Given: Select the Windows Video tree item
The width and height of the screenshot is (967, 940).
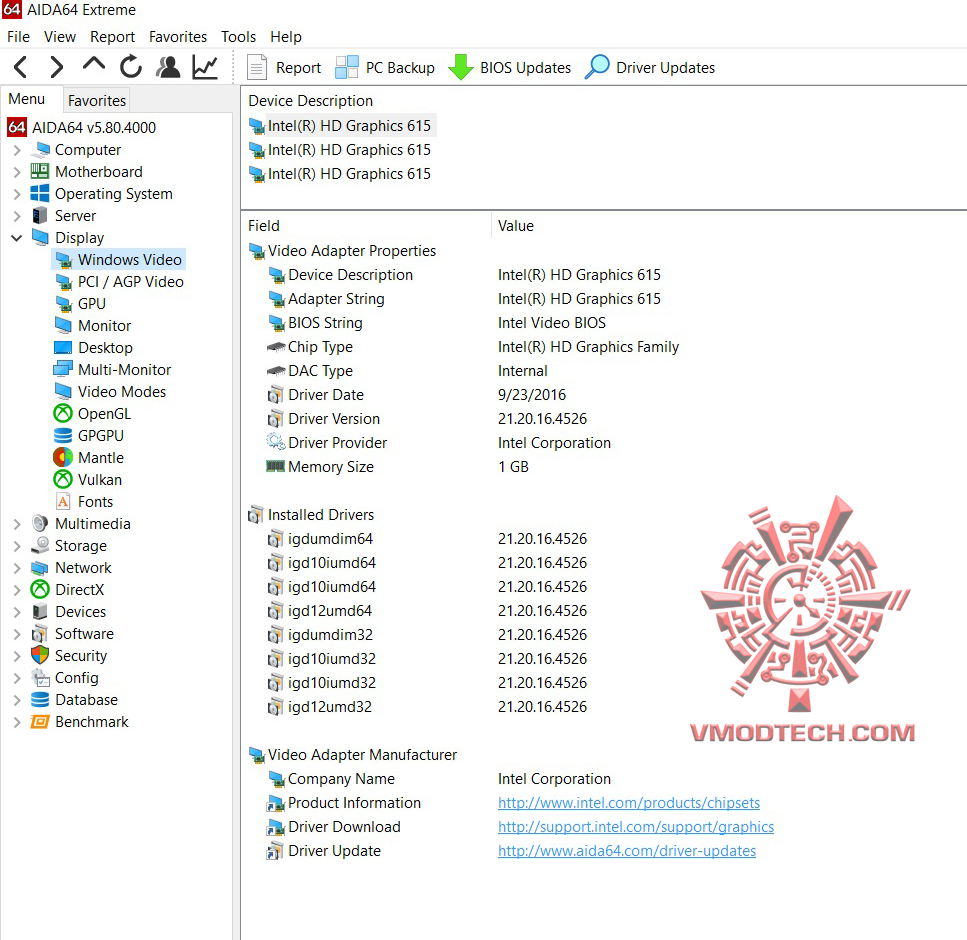Looking at the screenshot, I should pyautogui.click(x=119, y=260).
